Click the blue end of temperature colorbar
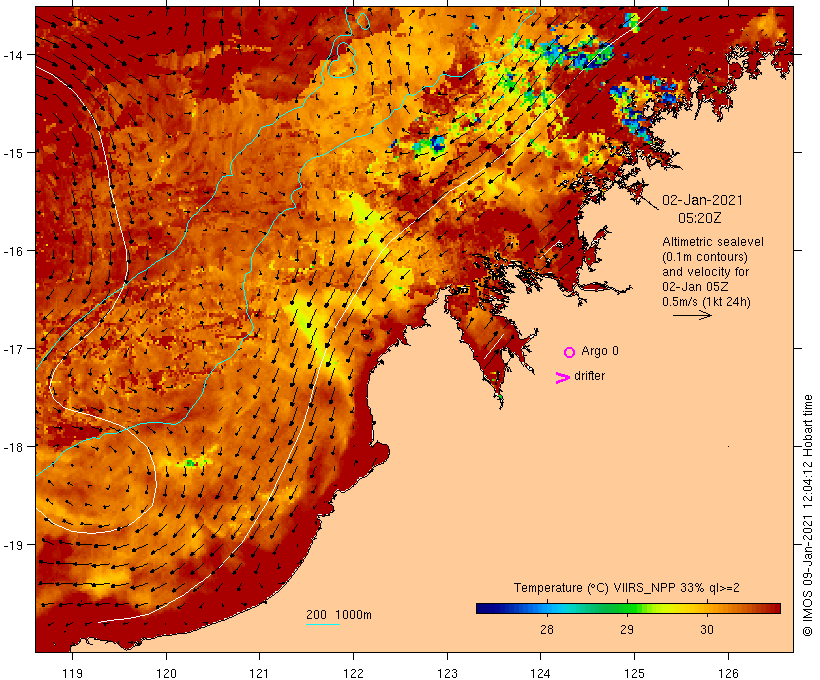This screenshot has width=820, height=680. [484, 608]
